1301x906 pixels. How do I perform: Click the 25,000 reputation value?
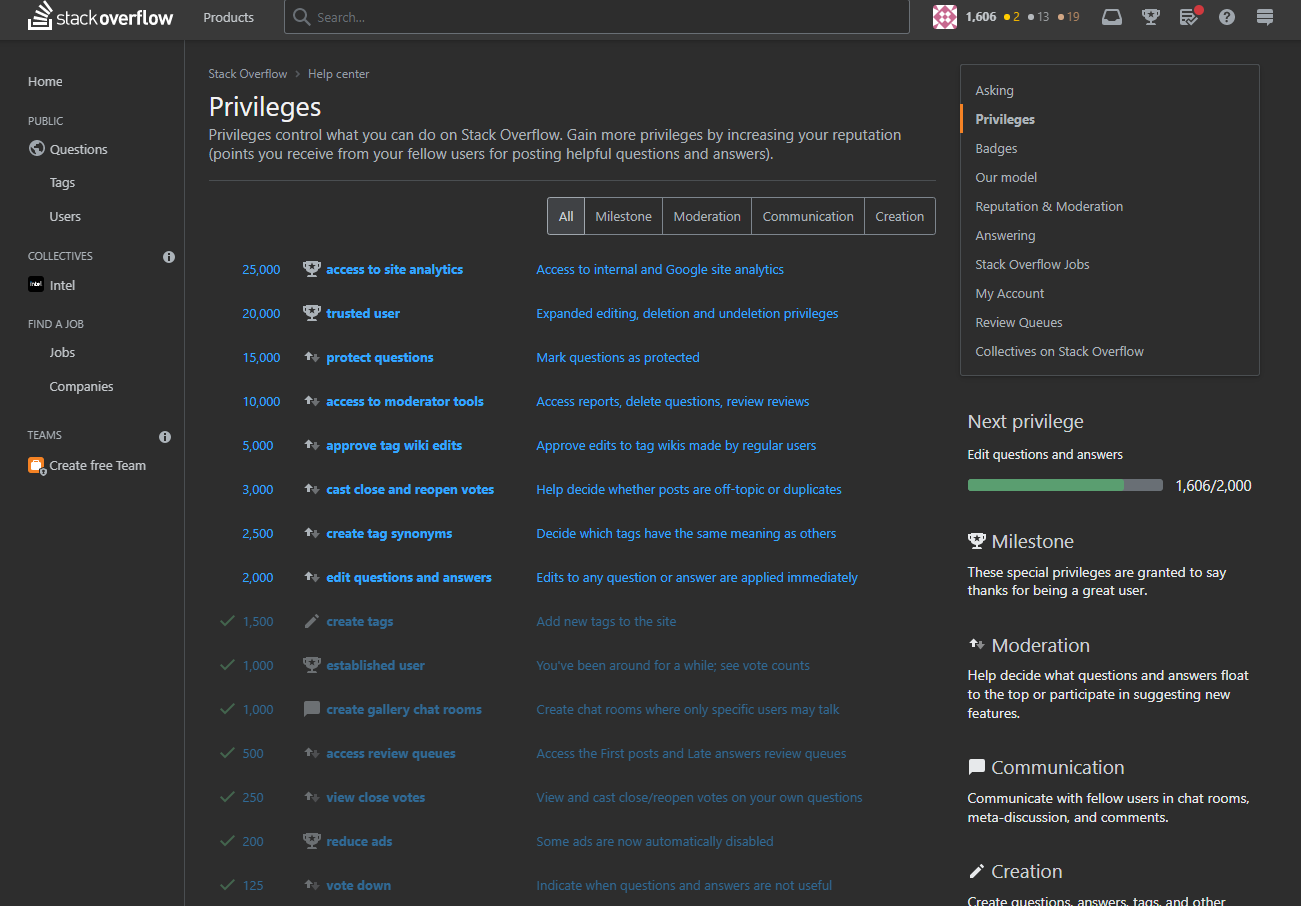pyautogui.click(x=261, y=269)
